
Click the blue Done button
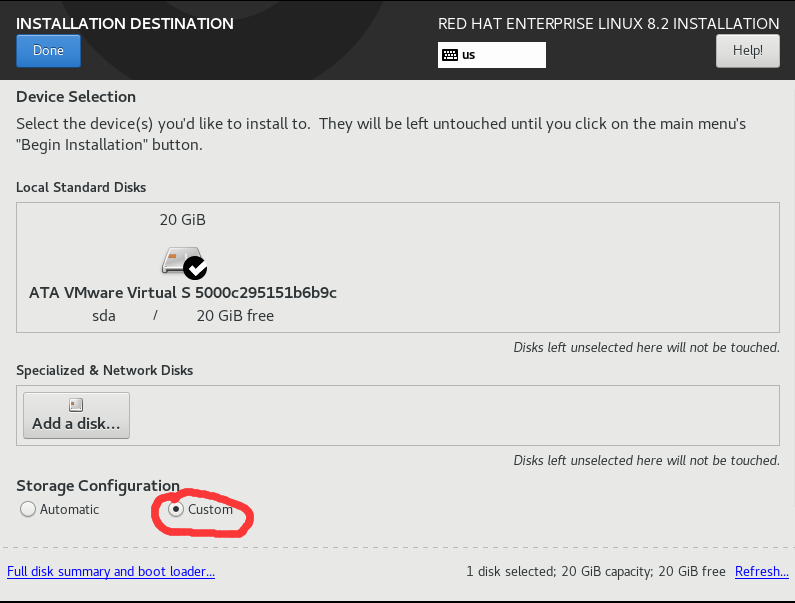48,51
